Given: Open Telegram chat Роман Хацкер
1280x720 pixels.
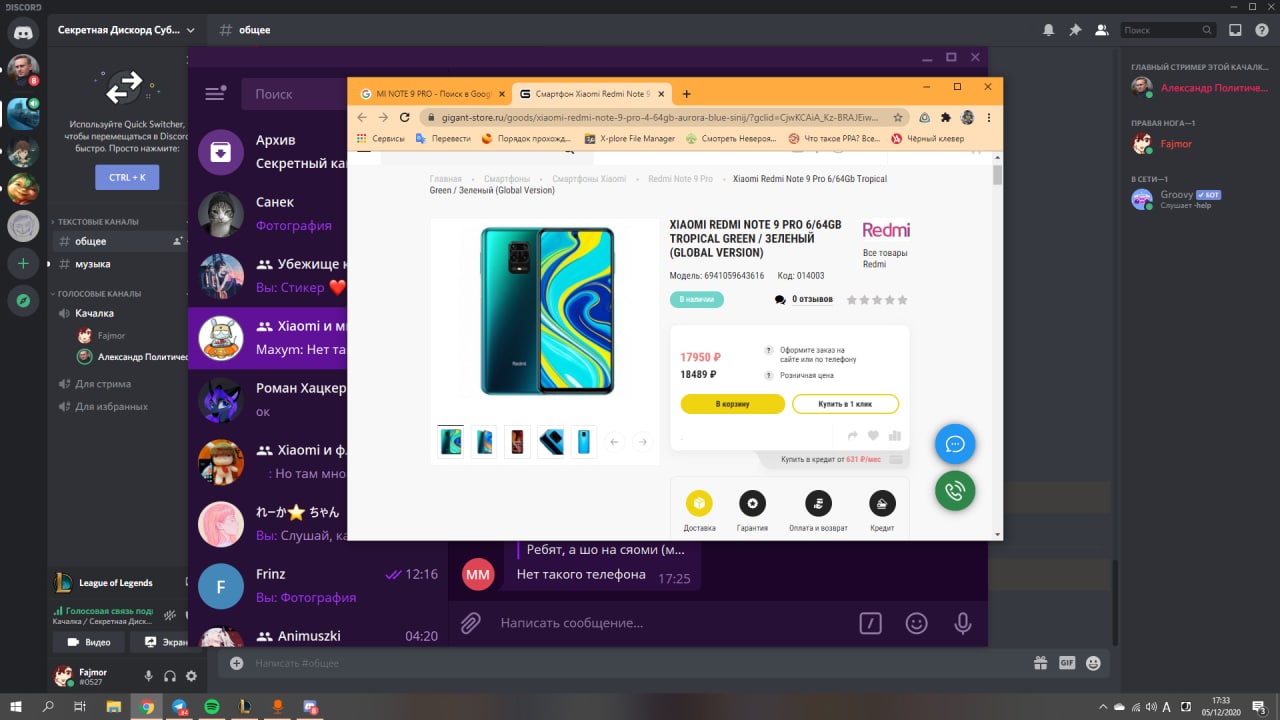Looking at the screenshot, I should tap(268, 400).
